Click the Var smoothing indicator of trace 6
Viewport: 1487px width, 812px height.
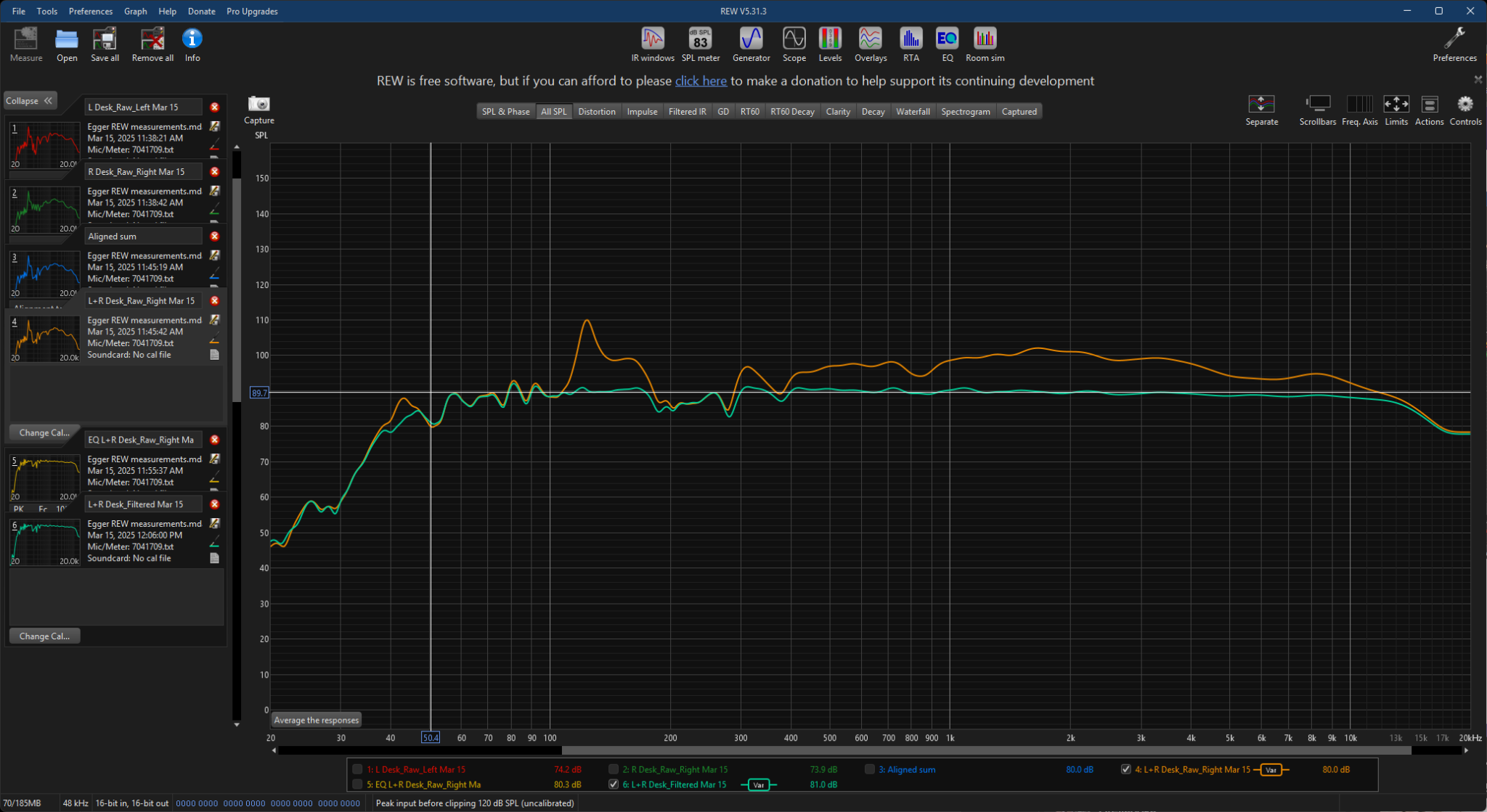coord(759,784)
